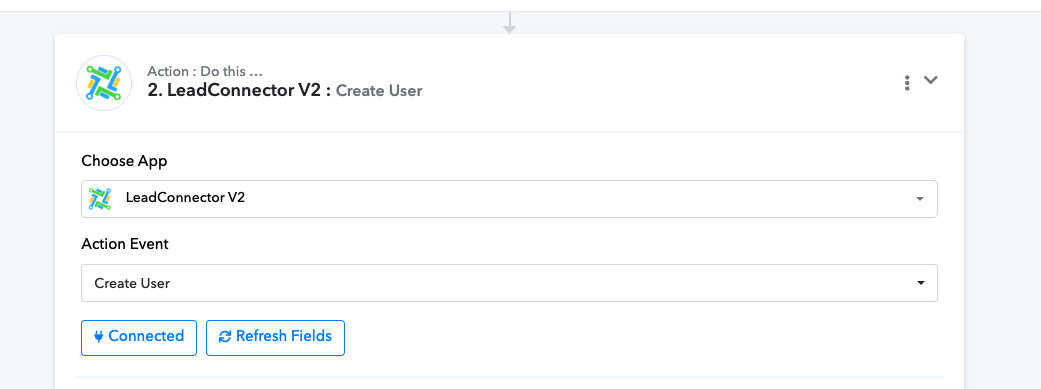Viewport: 1041px width, 389px height.
Task: Click the connector arrow above the step
Action: tap(509, 22)
